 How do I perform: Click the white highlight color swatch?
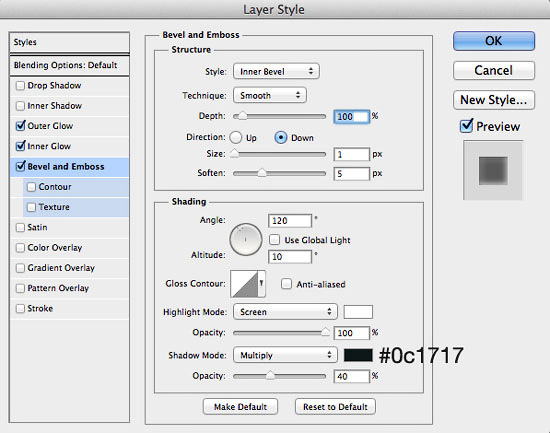tap(358, 312)
